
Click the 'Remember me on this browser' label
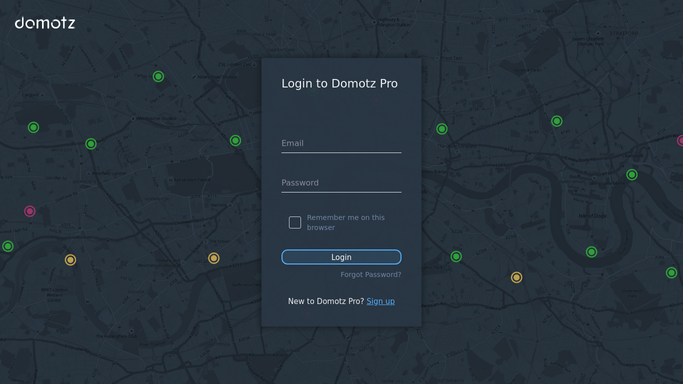tap(346, 222)
